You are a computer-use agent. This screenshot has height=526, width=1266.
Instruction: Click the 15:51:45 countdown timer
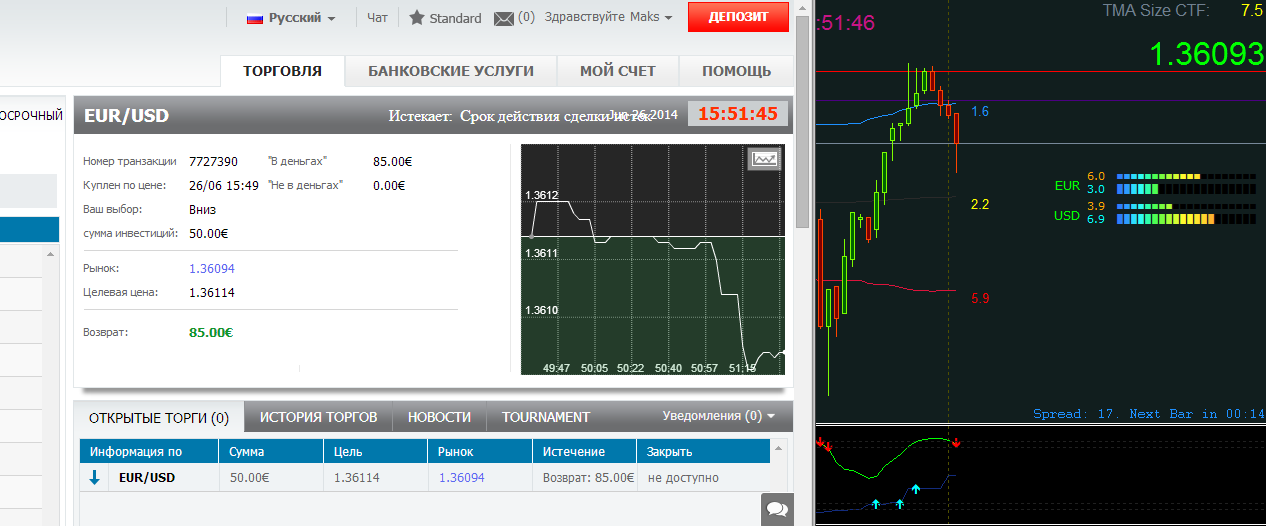[738, 114]
